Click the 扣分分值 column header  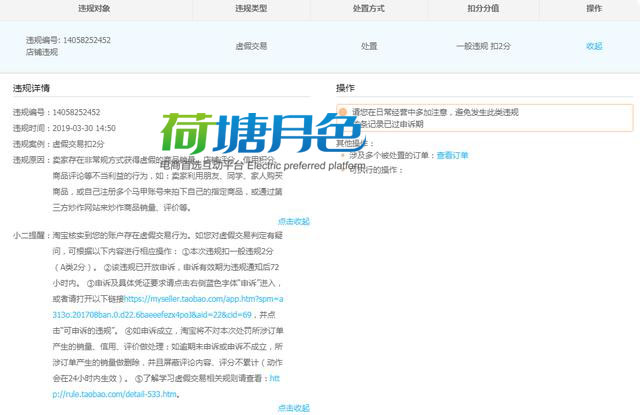tap(483, 8)
